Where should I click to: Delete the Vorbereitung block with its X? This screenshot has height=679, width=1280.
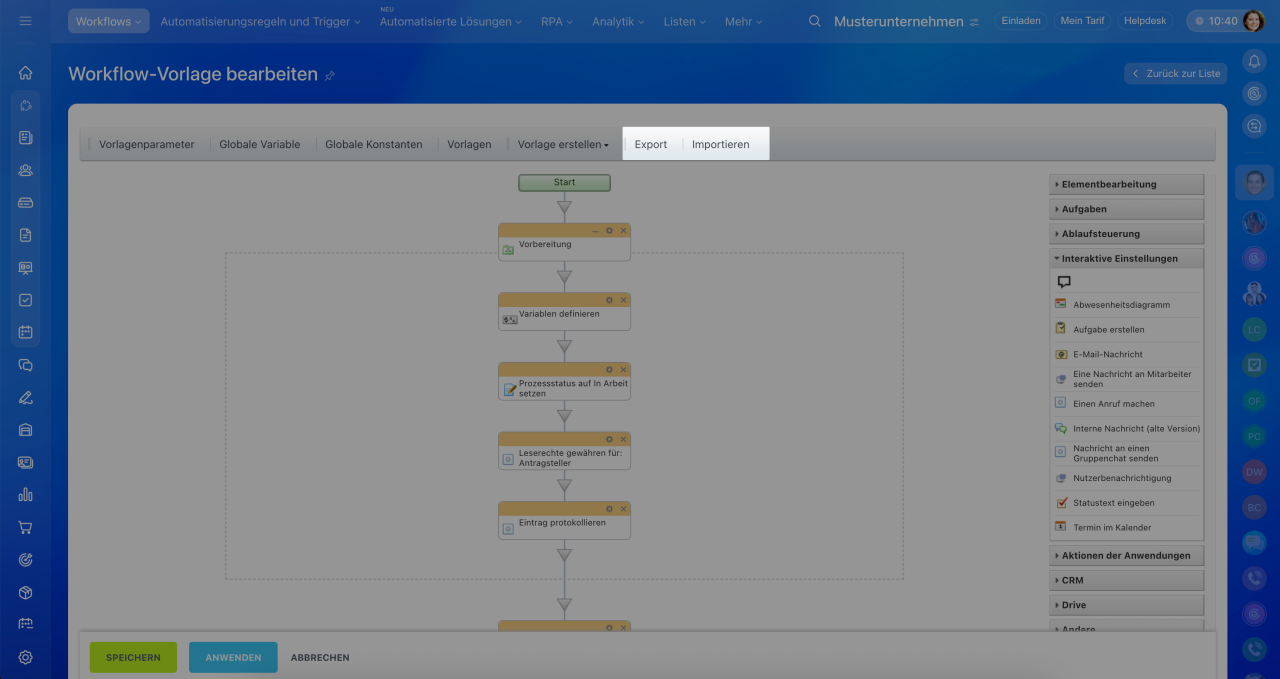tap(623, 230)
